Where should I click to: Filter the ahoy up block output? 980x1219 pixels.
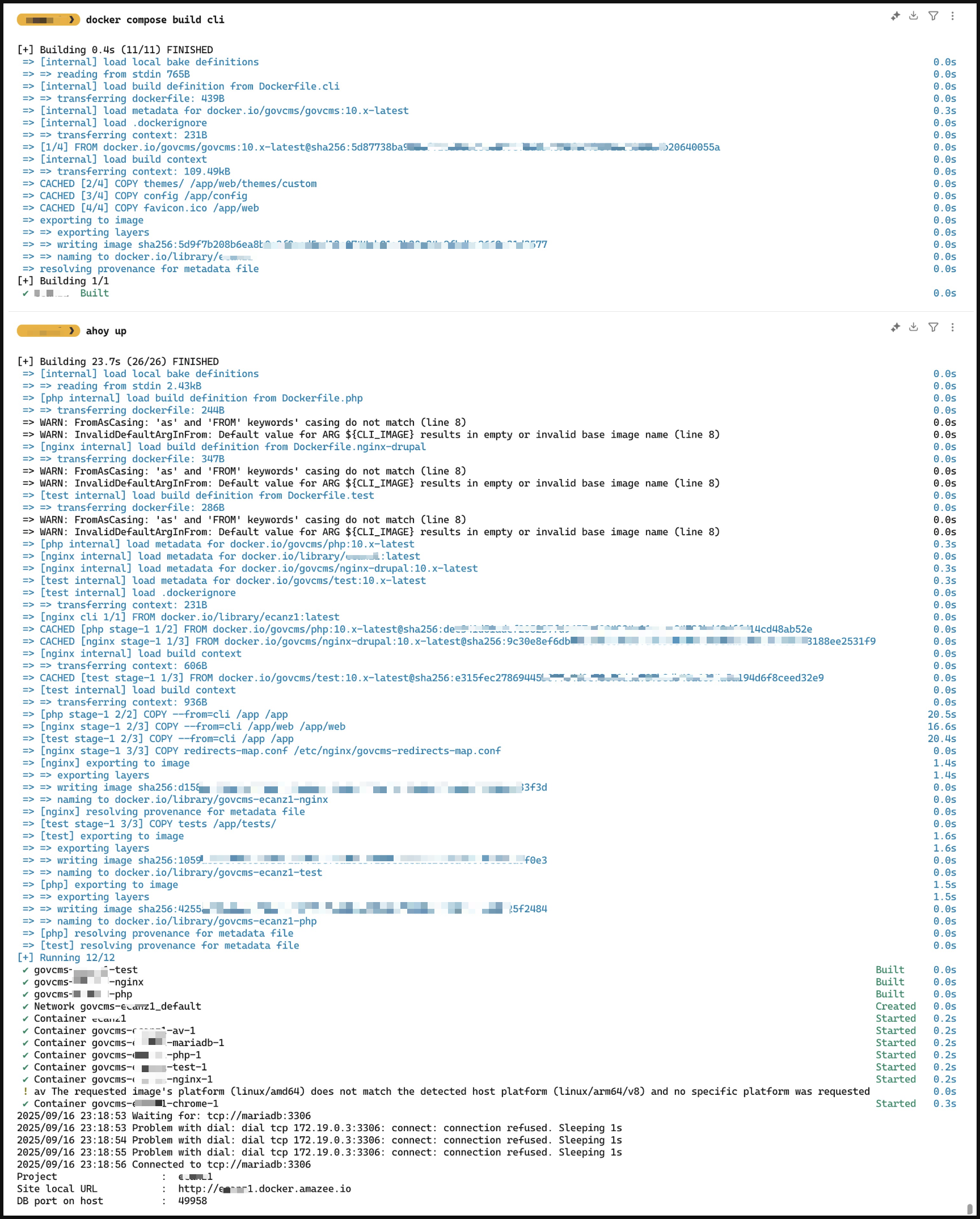pos(933,327)
